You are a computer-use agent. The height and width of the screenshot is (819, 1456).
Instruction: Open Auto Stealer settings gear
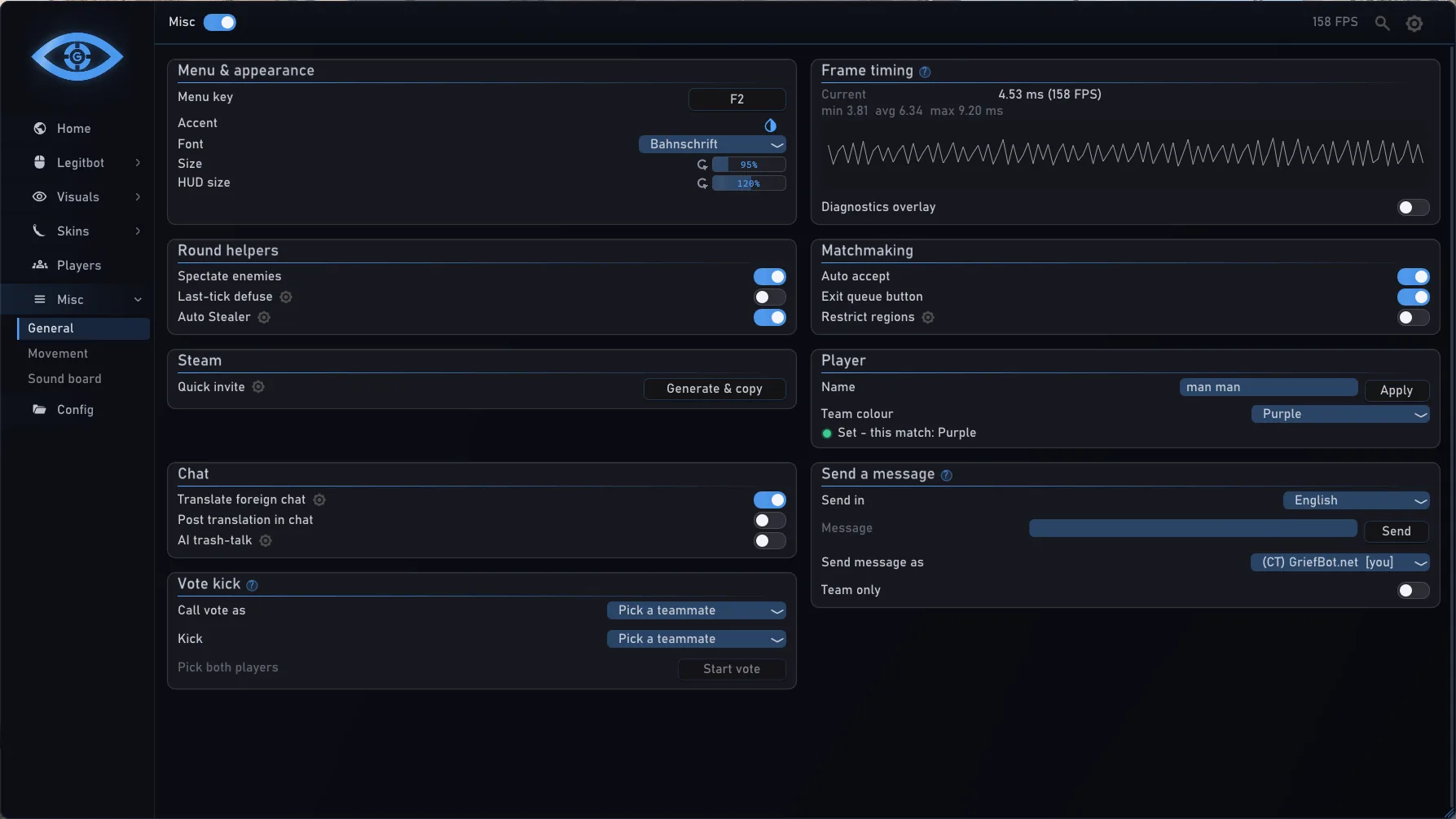(x=264, y=317)
